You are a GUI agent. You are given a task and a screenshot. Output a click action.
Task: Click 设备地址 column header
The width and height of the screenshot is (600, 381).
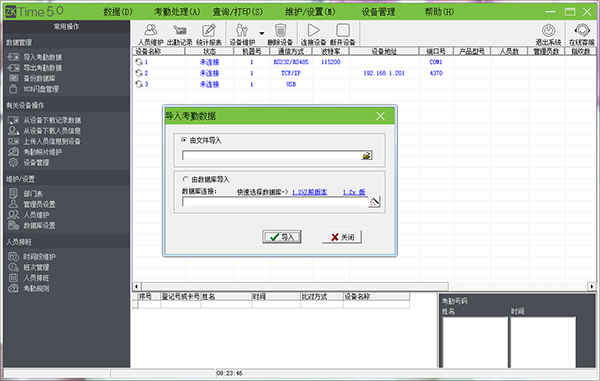(x=384, y=51)
